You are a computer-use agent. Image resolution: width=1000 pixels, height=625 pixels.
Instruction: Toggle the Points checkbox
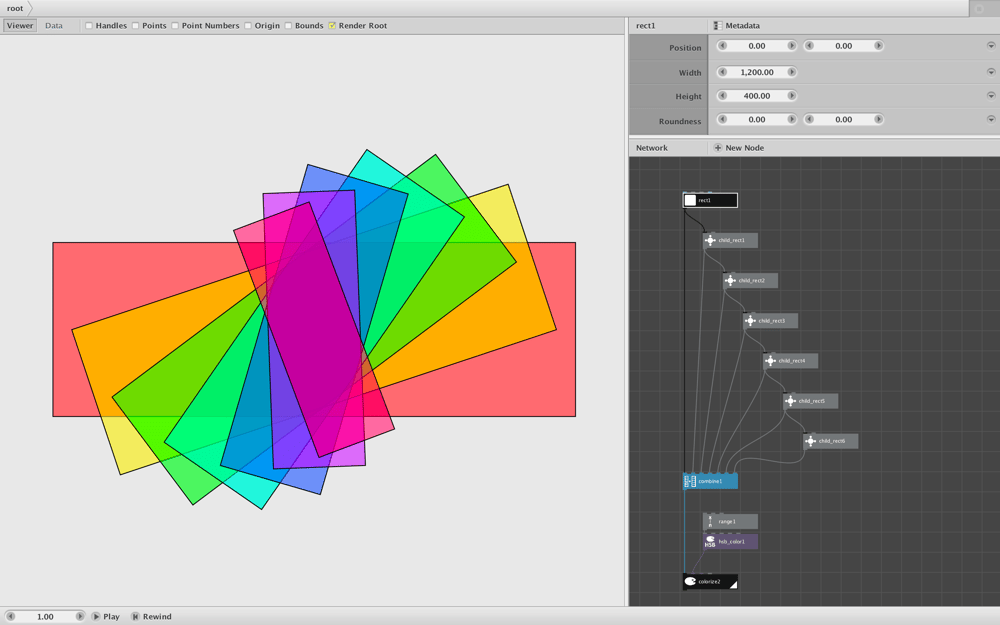pos(135,26)
